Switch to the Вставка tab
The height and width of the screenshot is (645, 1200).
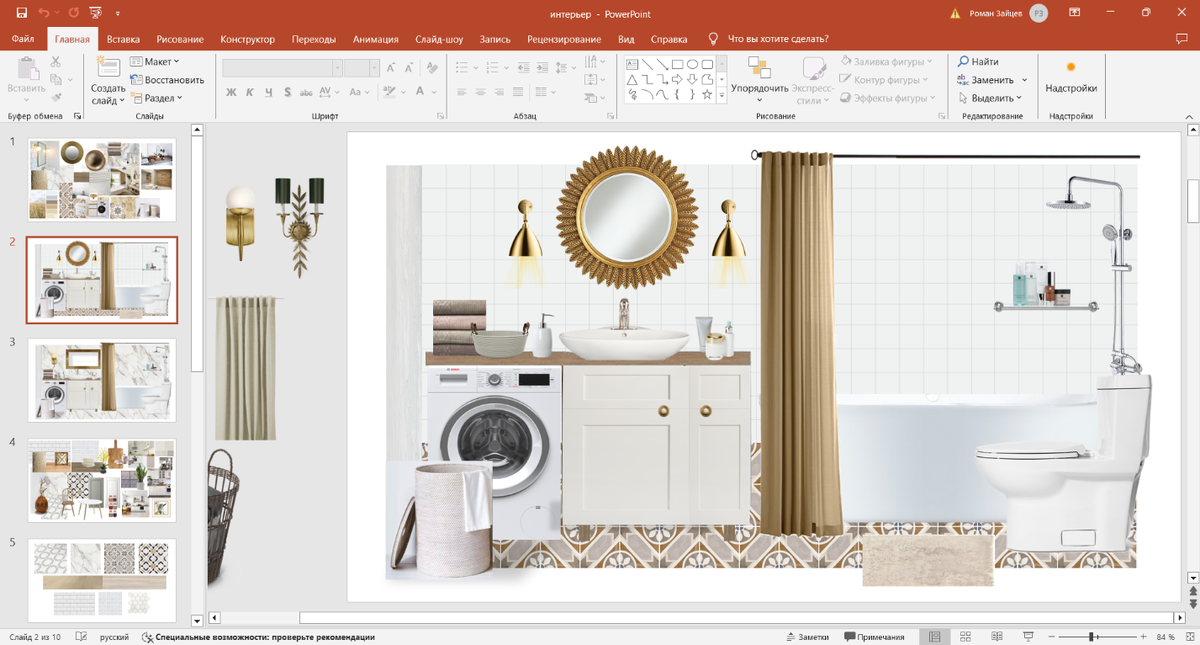[x=123, y=39]
